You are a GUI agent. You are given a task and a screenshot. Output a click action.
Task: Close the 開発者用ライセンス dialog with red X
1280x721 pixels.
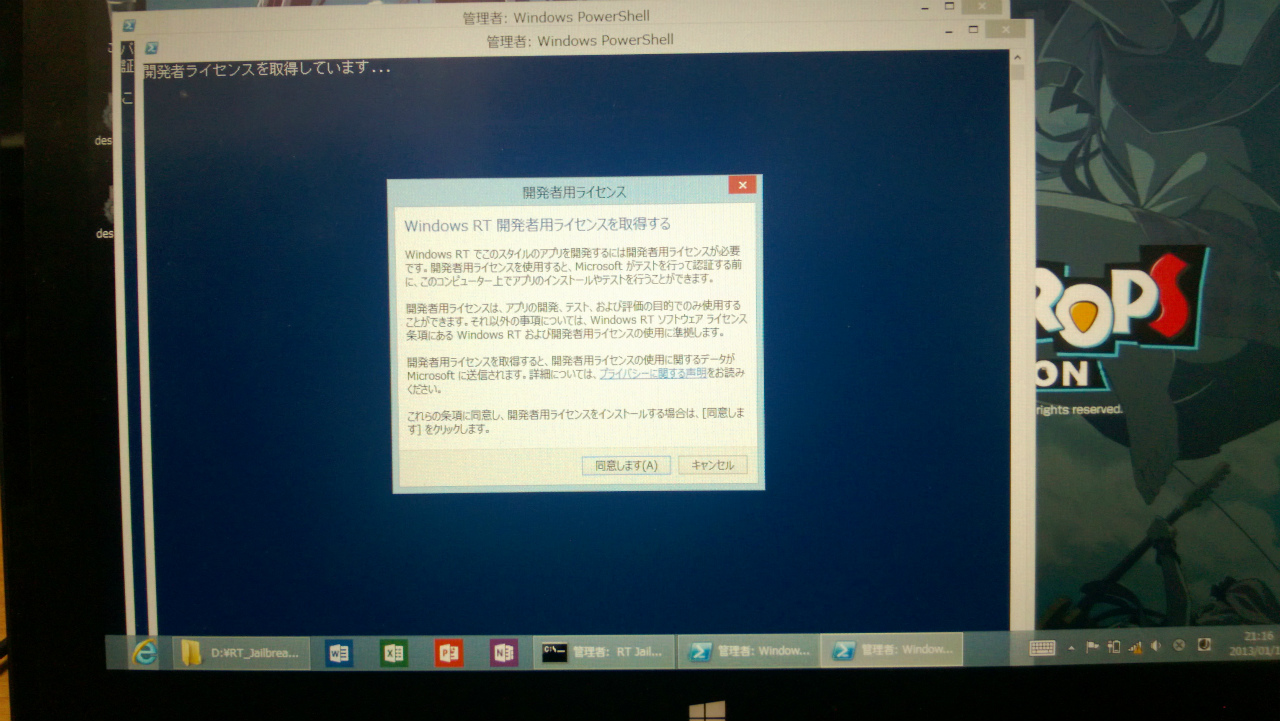click(742, 185)
